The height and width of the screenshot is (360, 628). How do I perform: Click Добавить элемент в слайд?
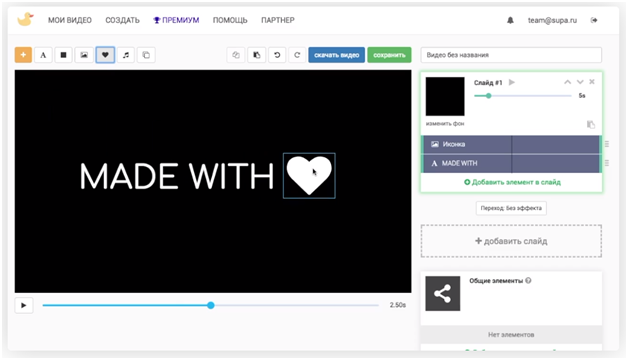click(512, 182)
